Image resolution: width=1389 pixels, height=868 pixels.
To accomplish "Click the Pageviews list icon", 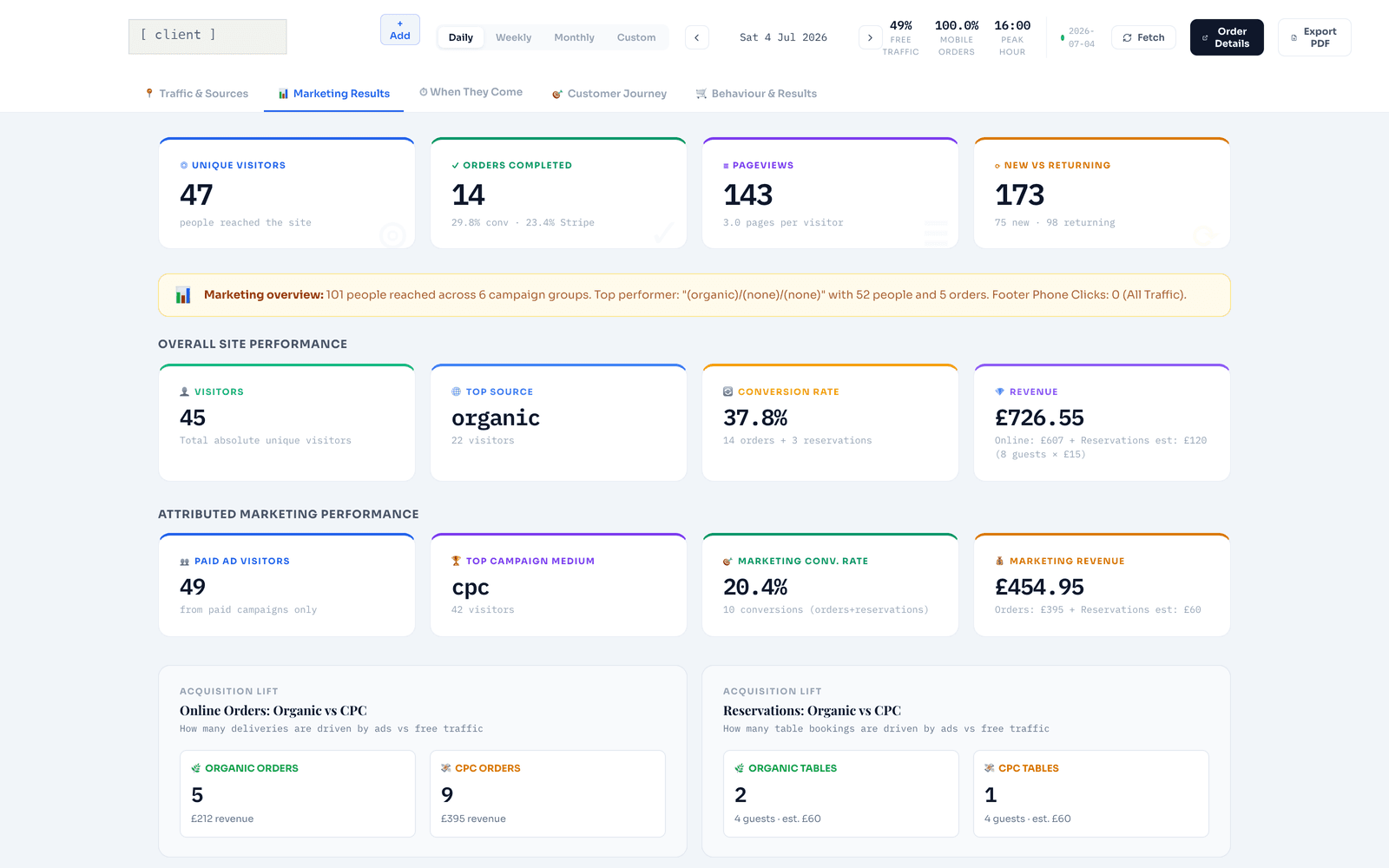I will (x=727, y=165).
